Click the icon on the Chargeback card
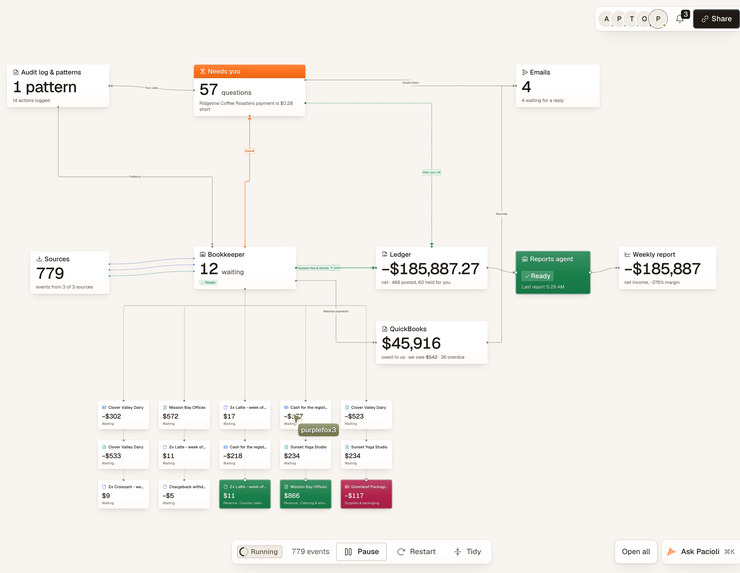Screen dimensions: 740x573 [165, 487]
